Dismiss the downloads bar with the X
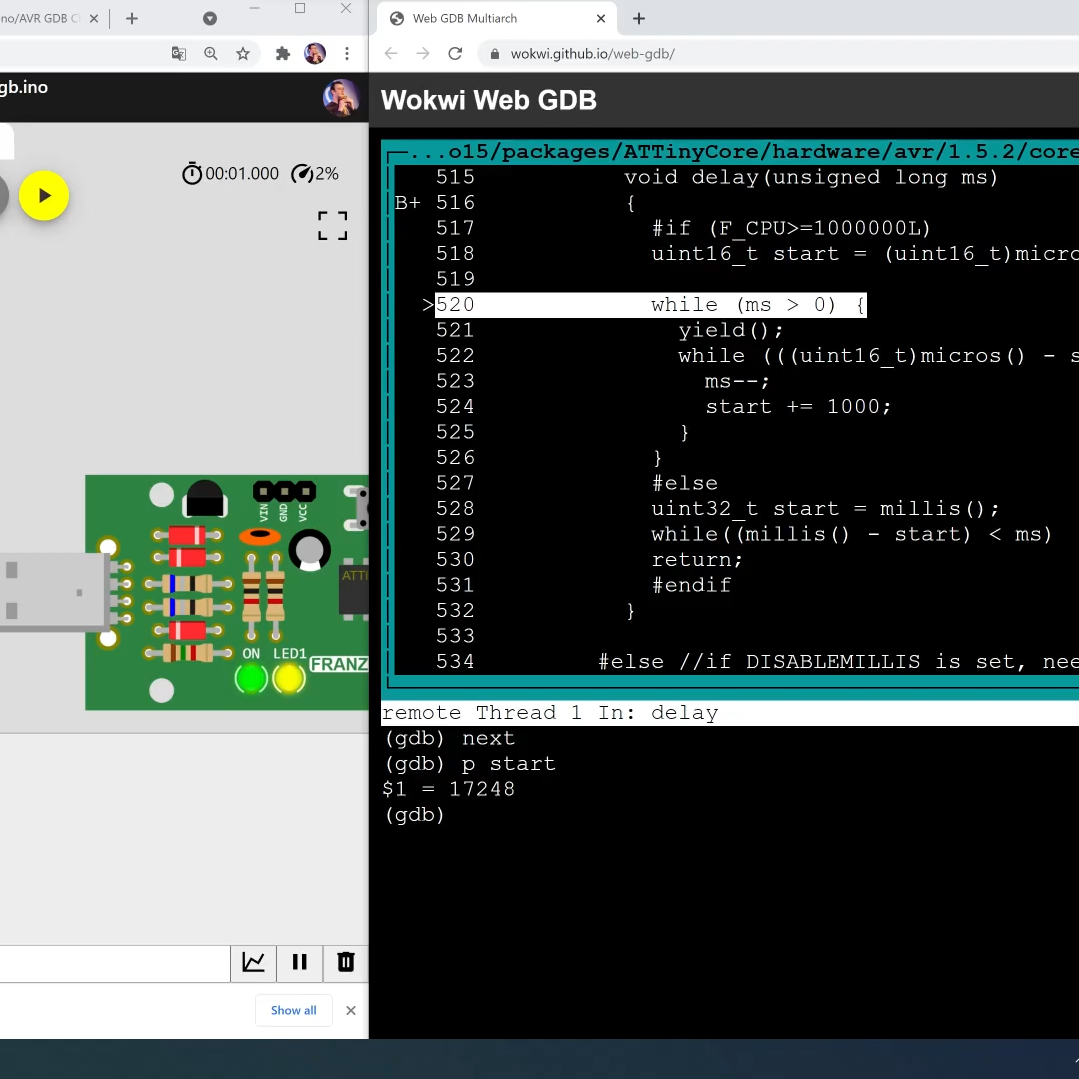This screenshot has width=1079, height=1079. click(351, 1010)
